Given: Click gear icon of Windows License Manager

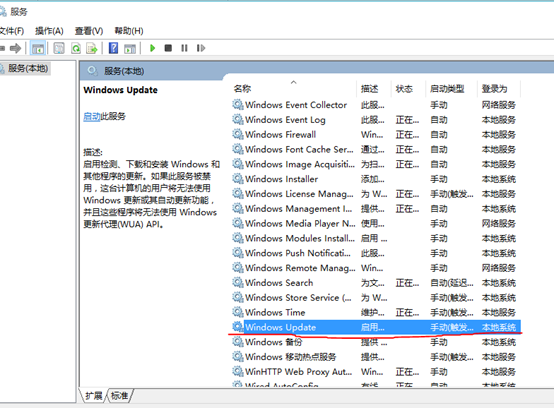Looking at the screenshot, I should [x=238, y=194].
